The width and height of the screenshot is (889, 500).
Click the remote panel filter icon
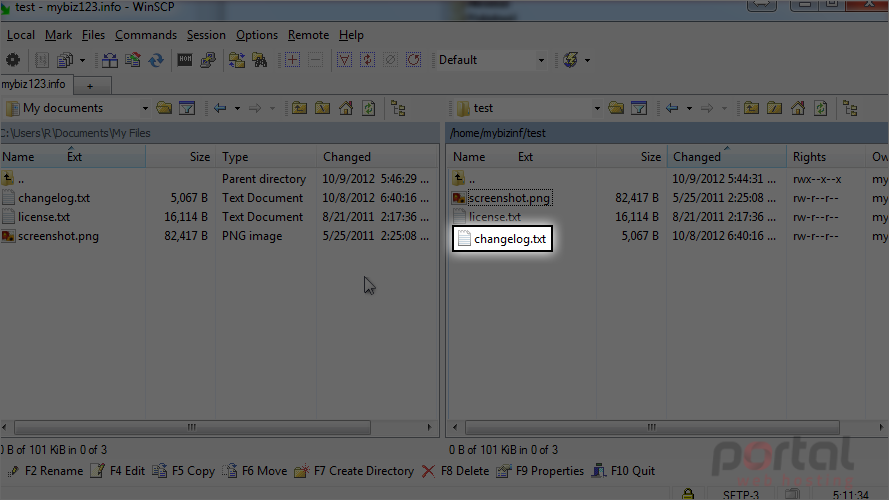point(639,108)
